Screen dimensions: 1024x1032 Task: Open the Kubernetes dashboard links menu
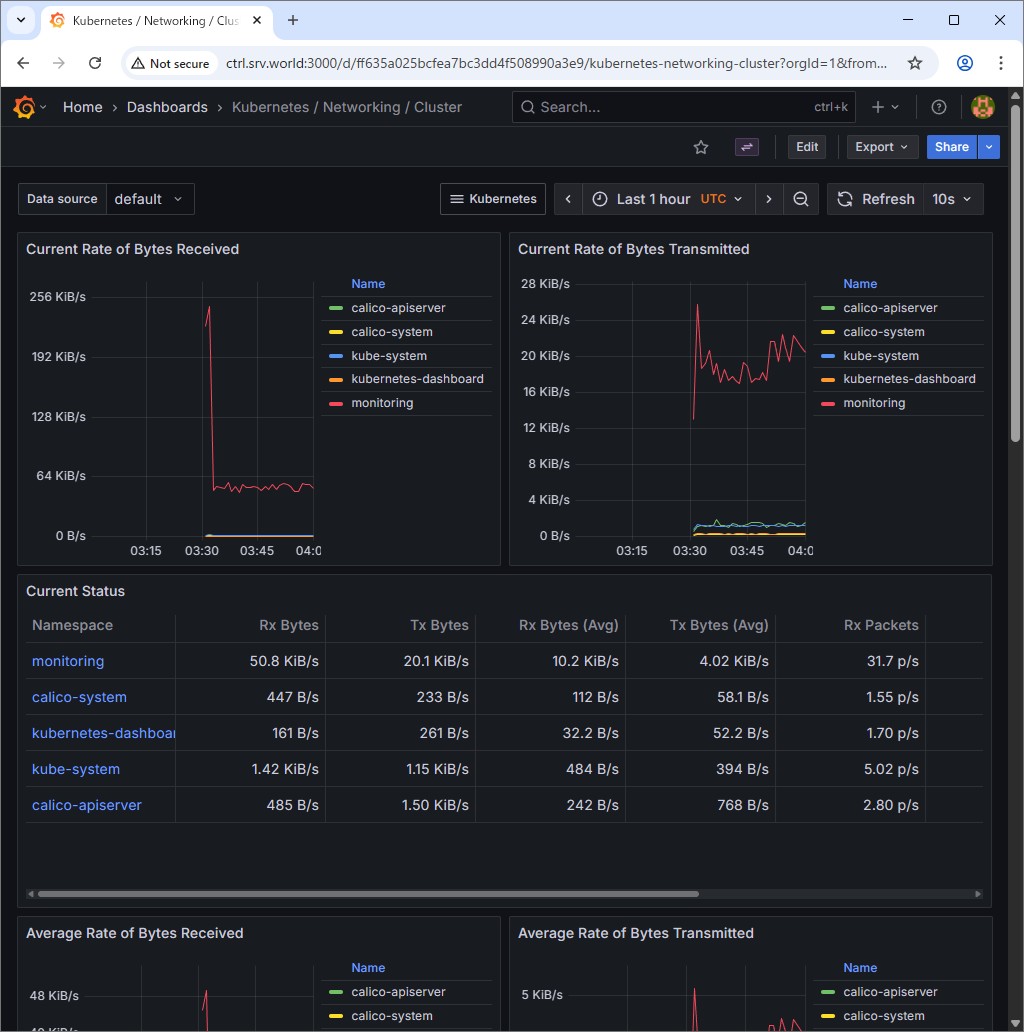[x=493, y=199]
